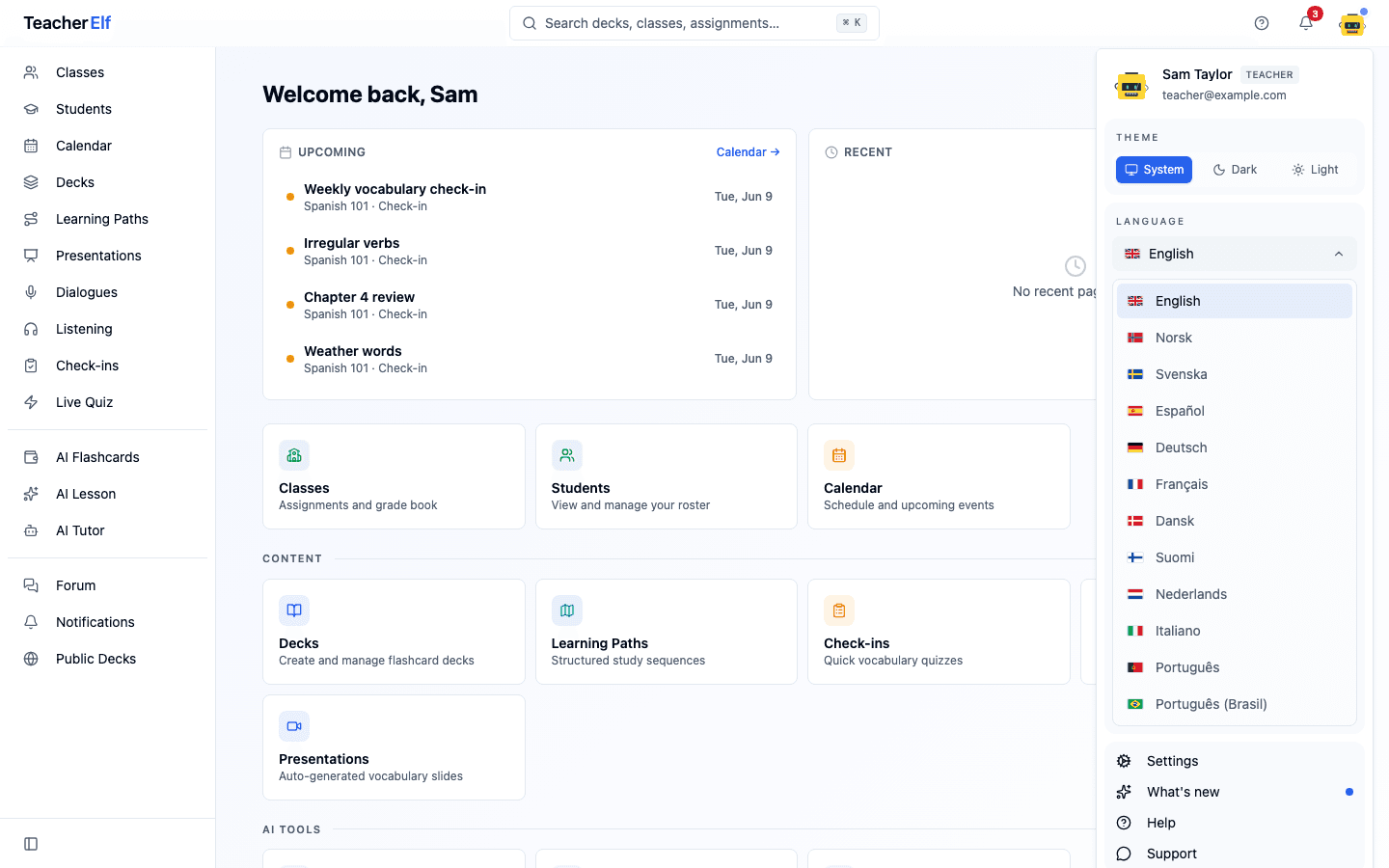Open the Decks content card
Viewport: 1389px width, 868px height.
[x=394, y=632]
